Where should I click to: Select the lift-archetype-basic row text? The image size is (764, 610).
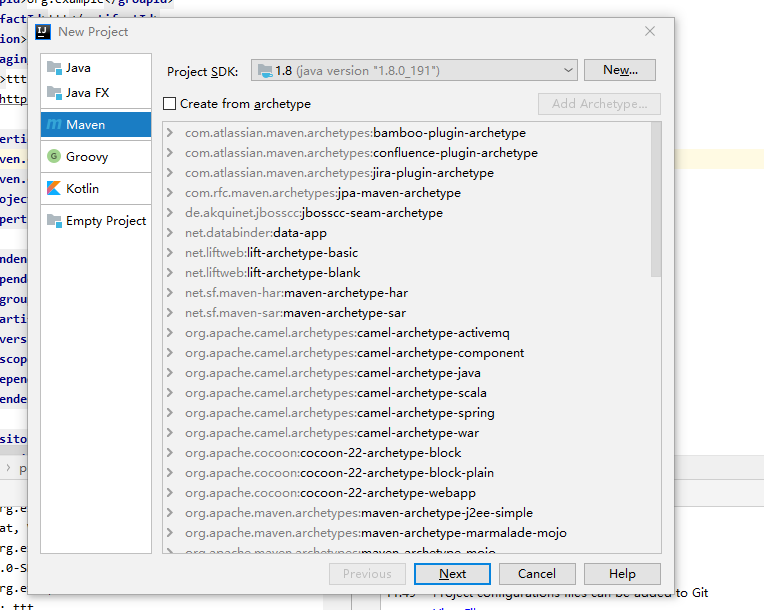271,252
